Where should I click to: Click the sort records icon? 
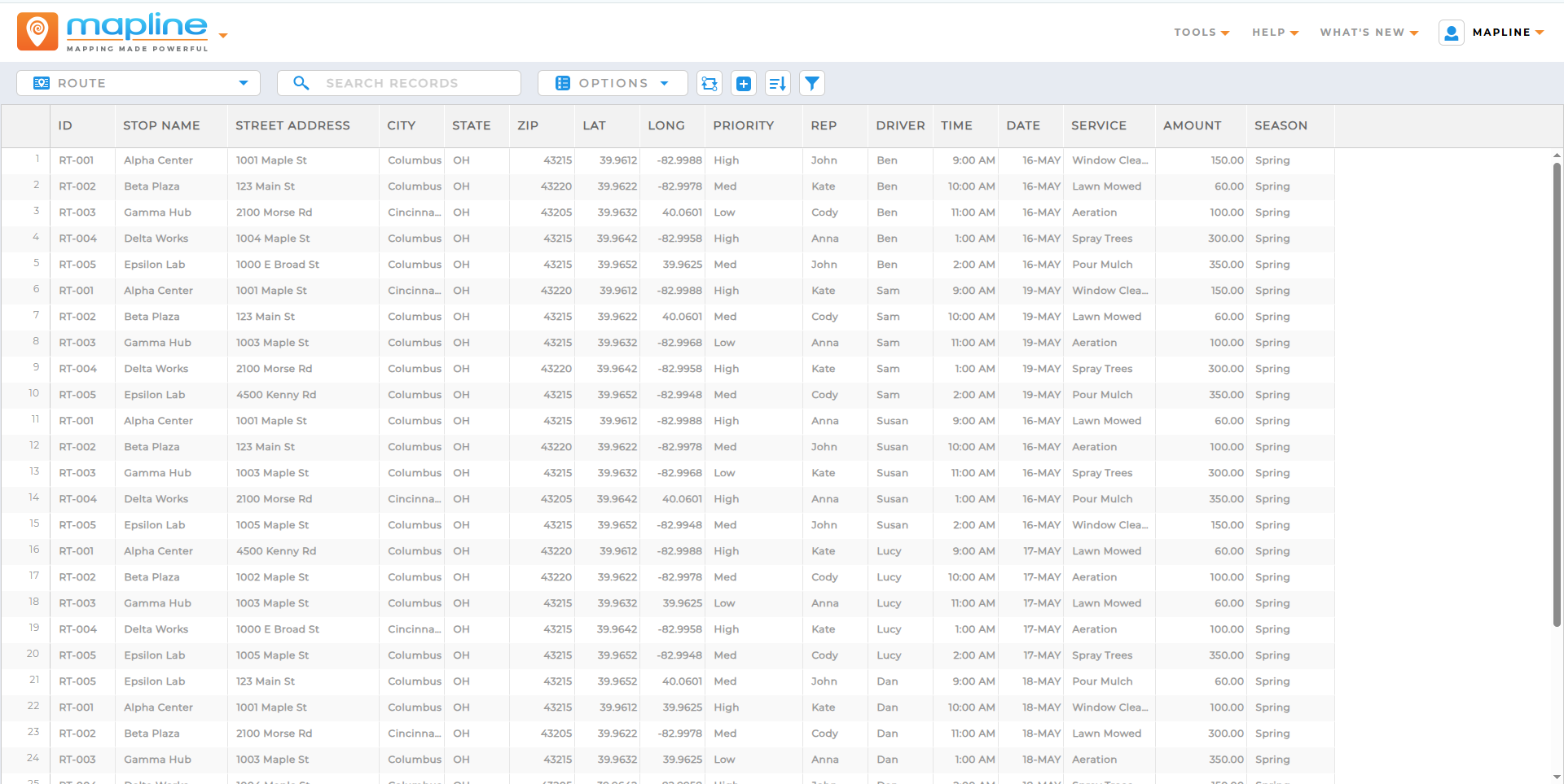click(x=777, y=82)
